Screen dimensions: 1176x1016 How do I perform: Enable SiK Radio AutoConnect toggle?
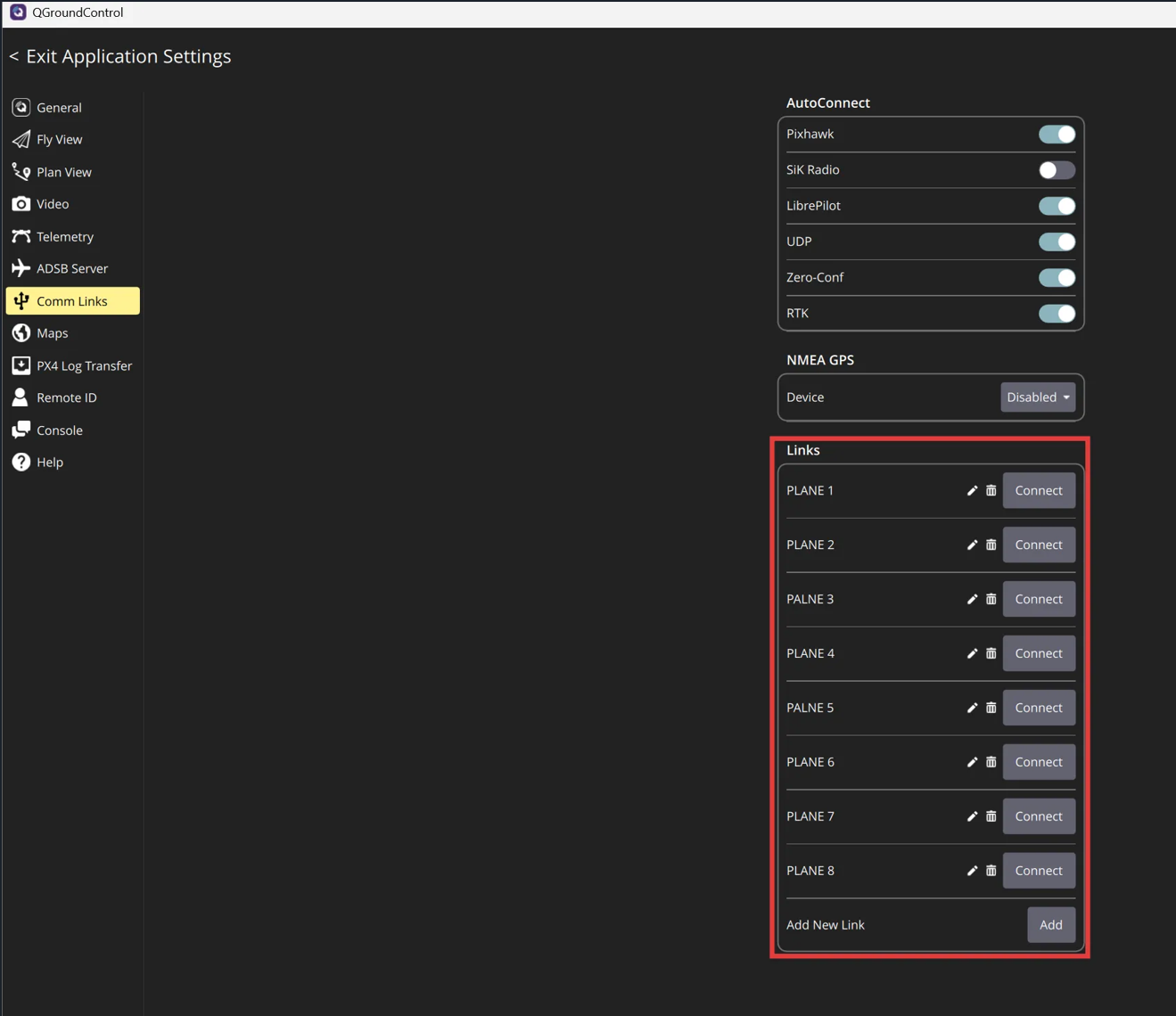[1057, 170]
